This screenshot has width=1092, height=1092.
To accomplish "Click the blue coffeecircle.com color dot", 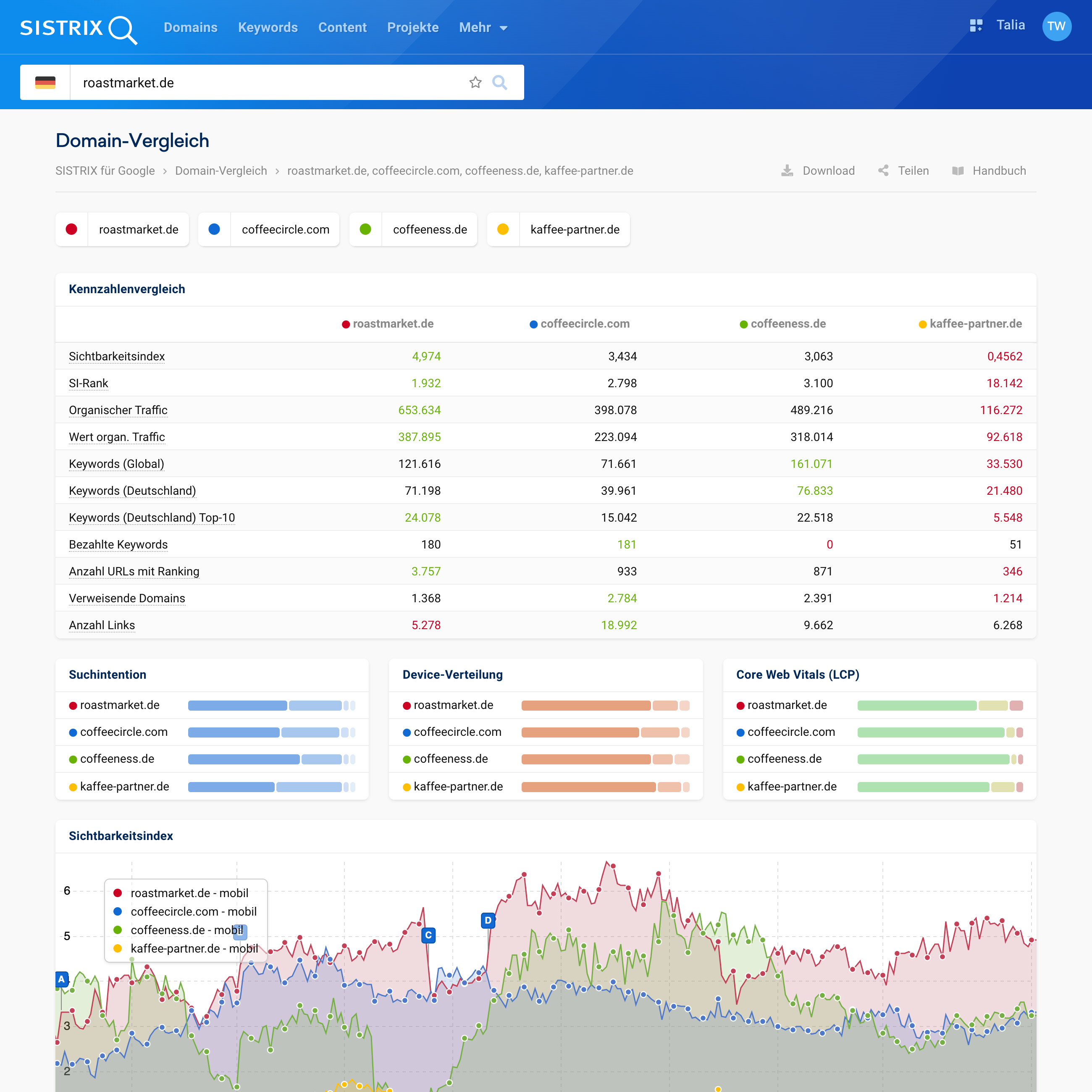I will click(214, 229).
